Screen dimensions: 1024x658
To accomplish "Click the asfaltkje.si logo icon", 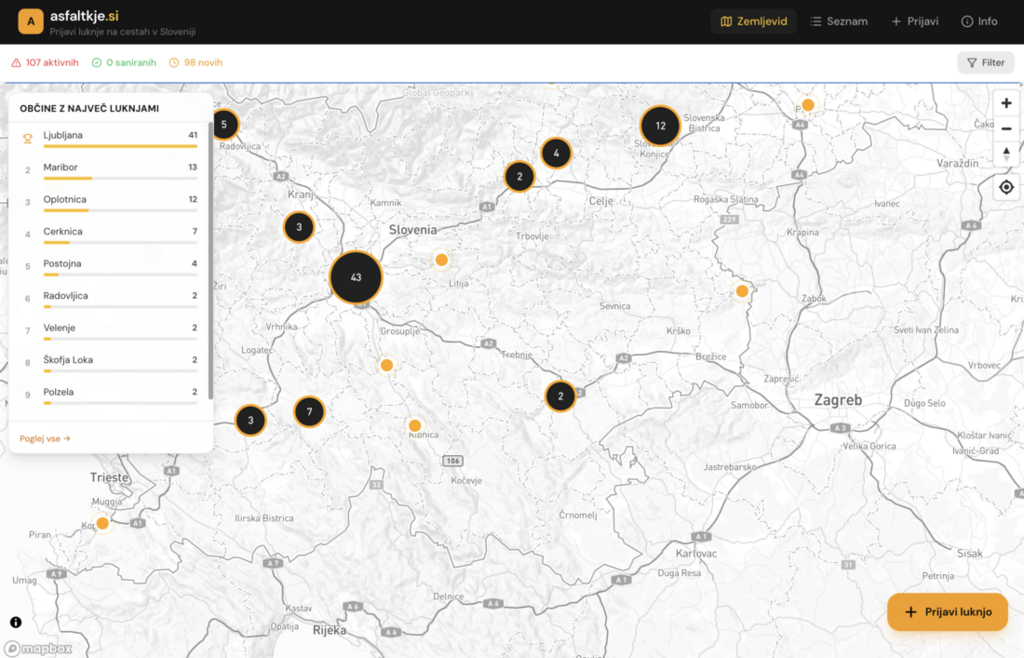I will point(31,21).
